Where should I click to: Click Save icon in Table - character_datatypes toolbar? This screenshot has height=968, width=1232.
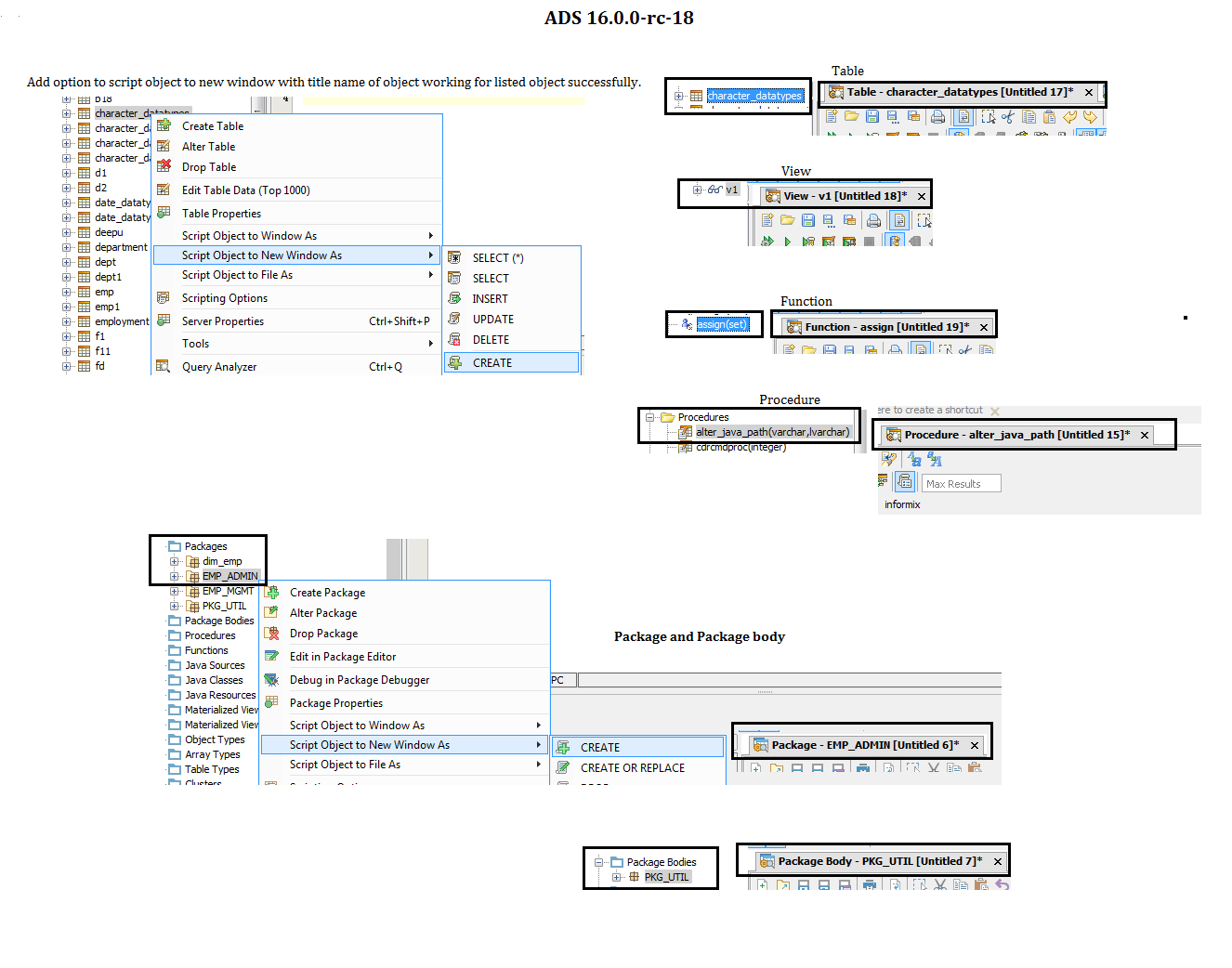click(x=872, y=116)
